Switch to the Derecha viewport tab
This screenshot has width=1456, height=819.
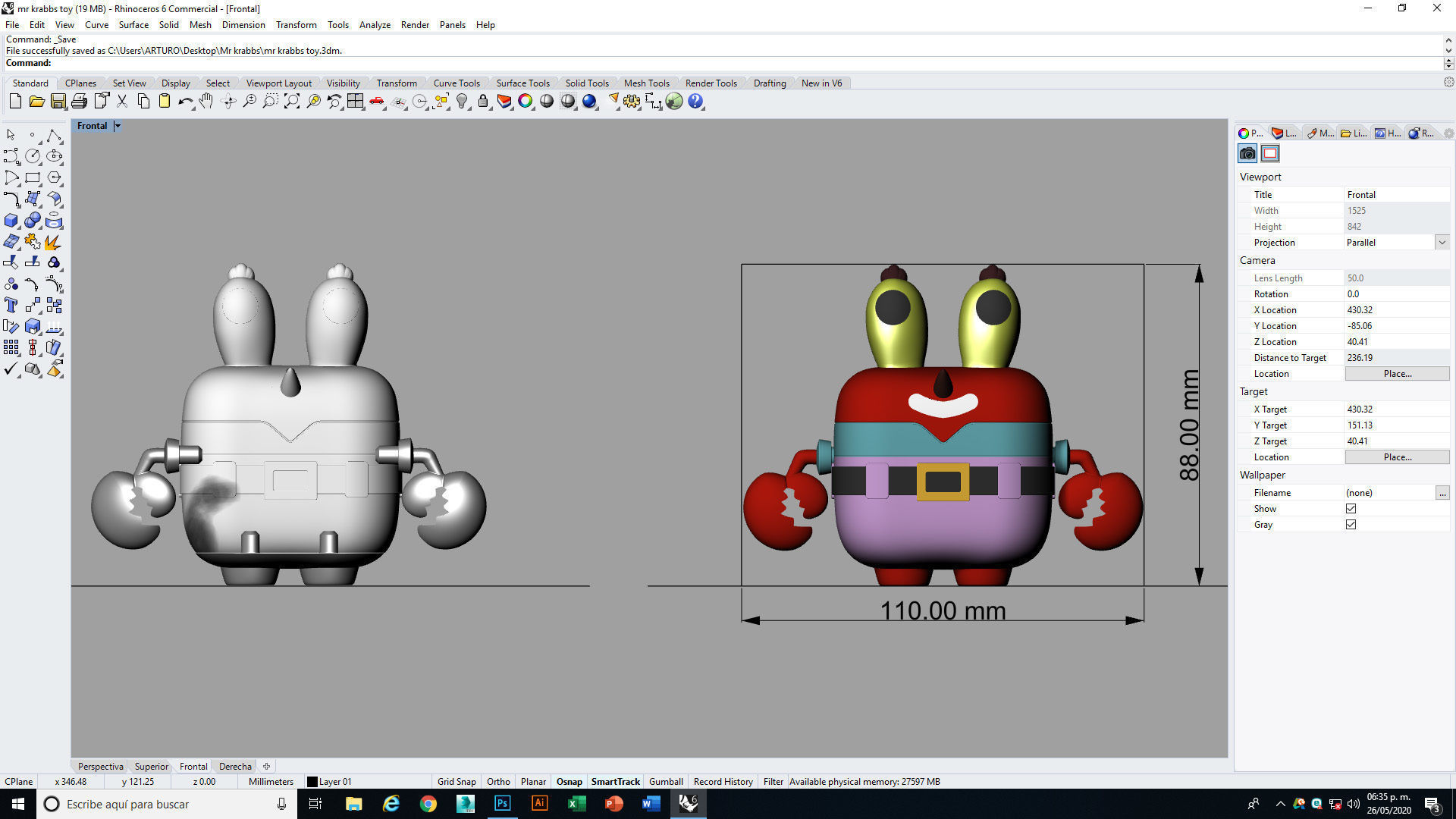point(235,767)
